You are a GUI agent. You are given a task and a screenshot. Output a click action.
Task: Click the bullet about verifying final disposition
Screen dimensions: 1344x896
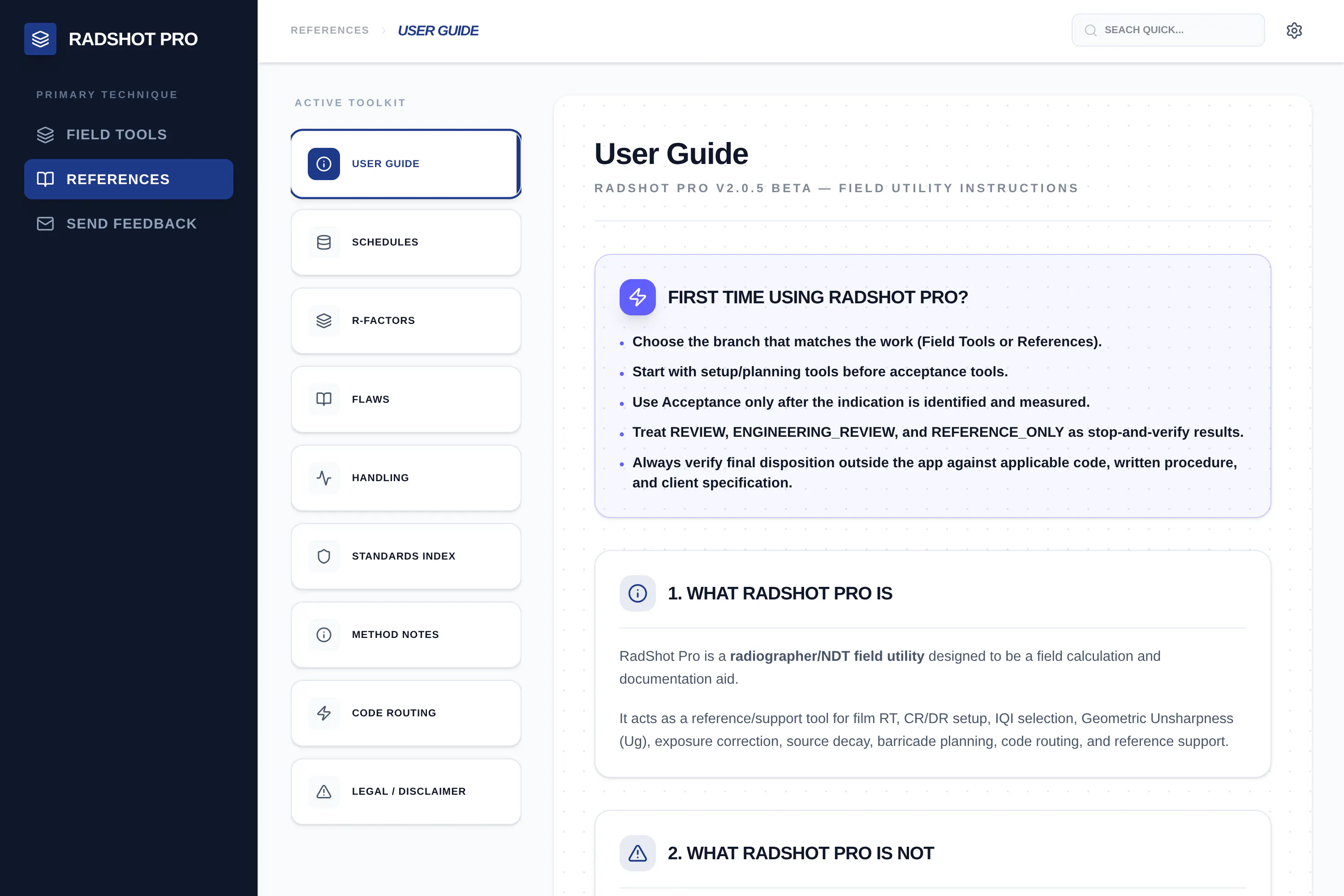[x=935, y=473]
